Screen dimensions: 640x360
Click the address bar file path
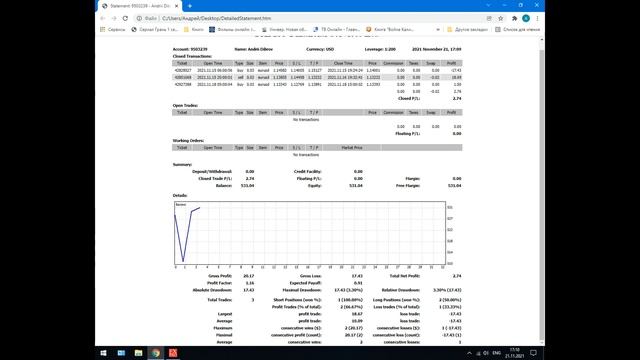216,18
